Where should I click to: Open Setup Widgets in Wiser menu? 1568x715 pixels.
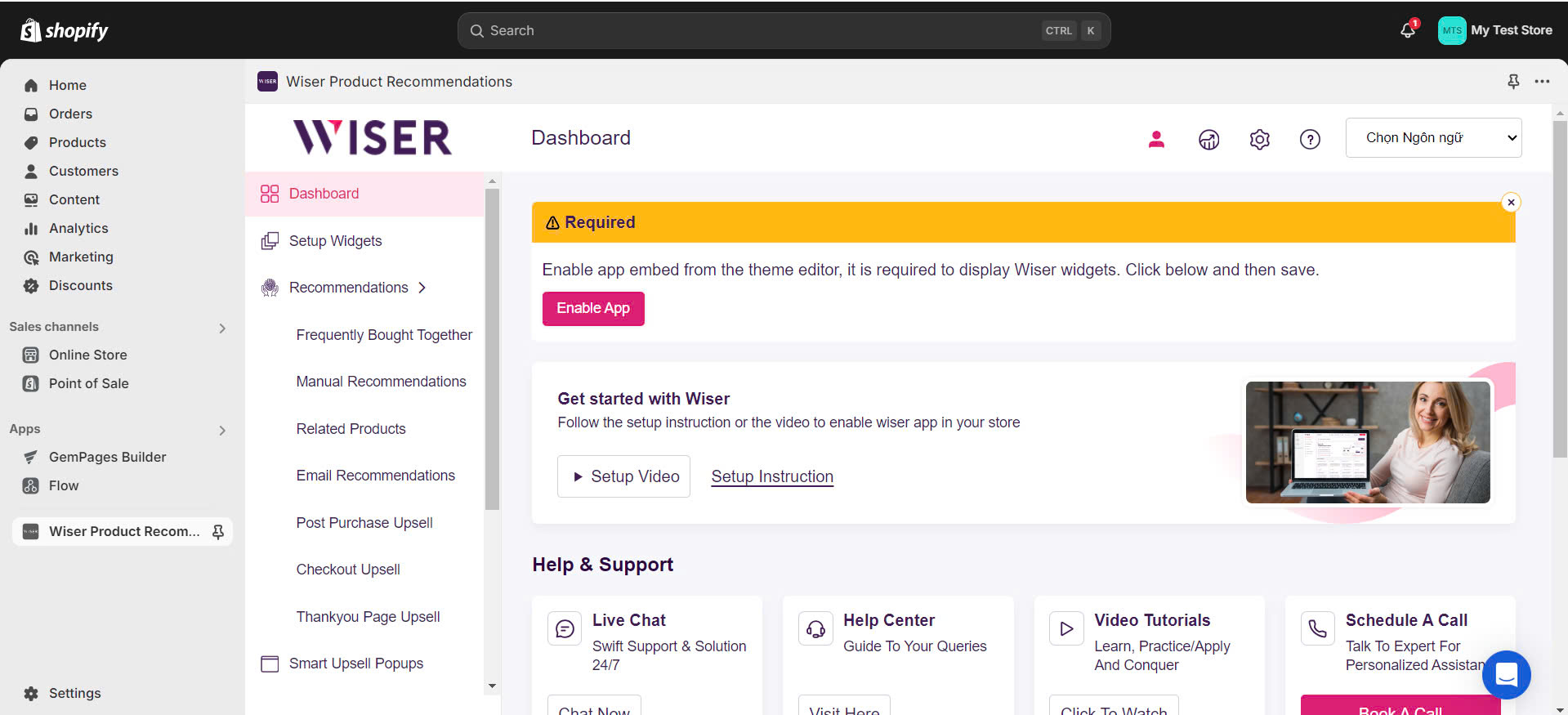tap(335, 241)
